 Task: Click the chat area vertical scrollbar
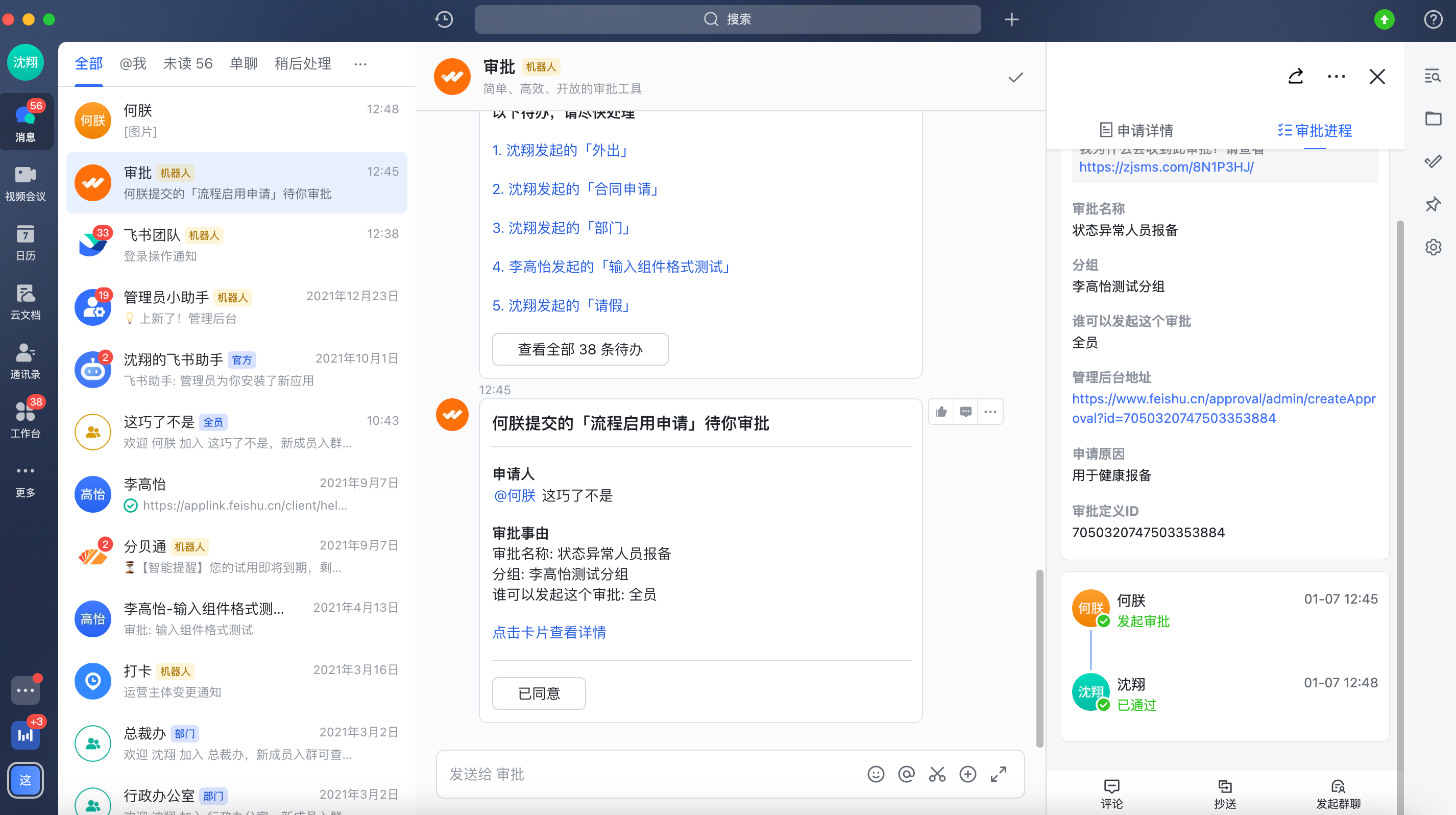pos(1039,658)
